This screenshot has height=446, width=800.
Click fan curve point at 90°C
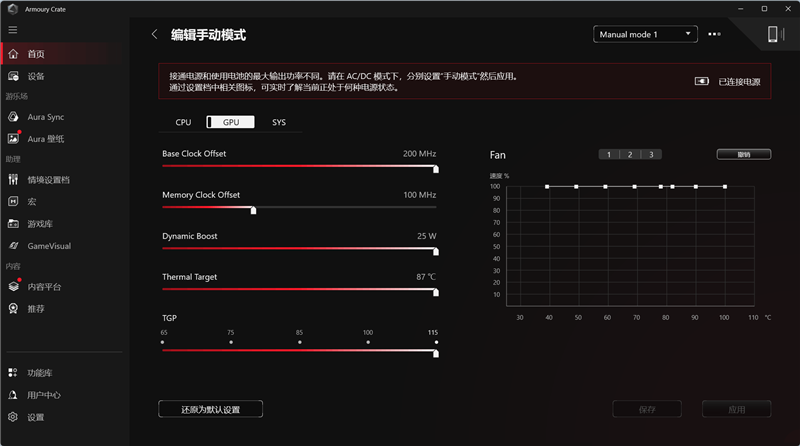tap(695, 187)
